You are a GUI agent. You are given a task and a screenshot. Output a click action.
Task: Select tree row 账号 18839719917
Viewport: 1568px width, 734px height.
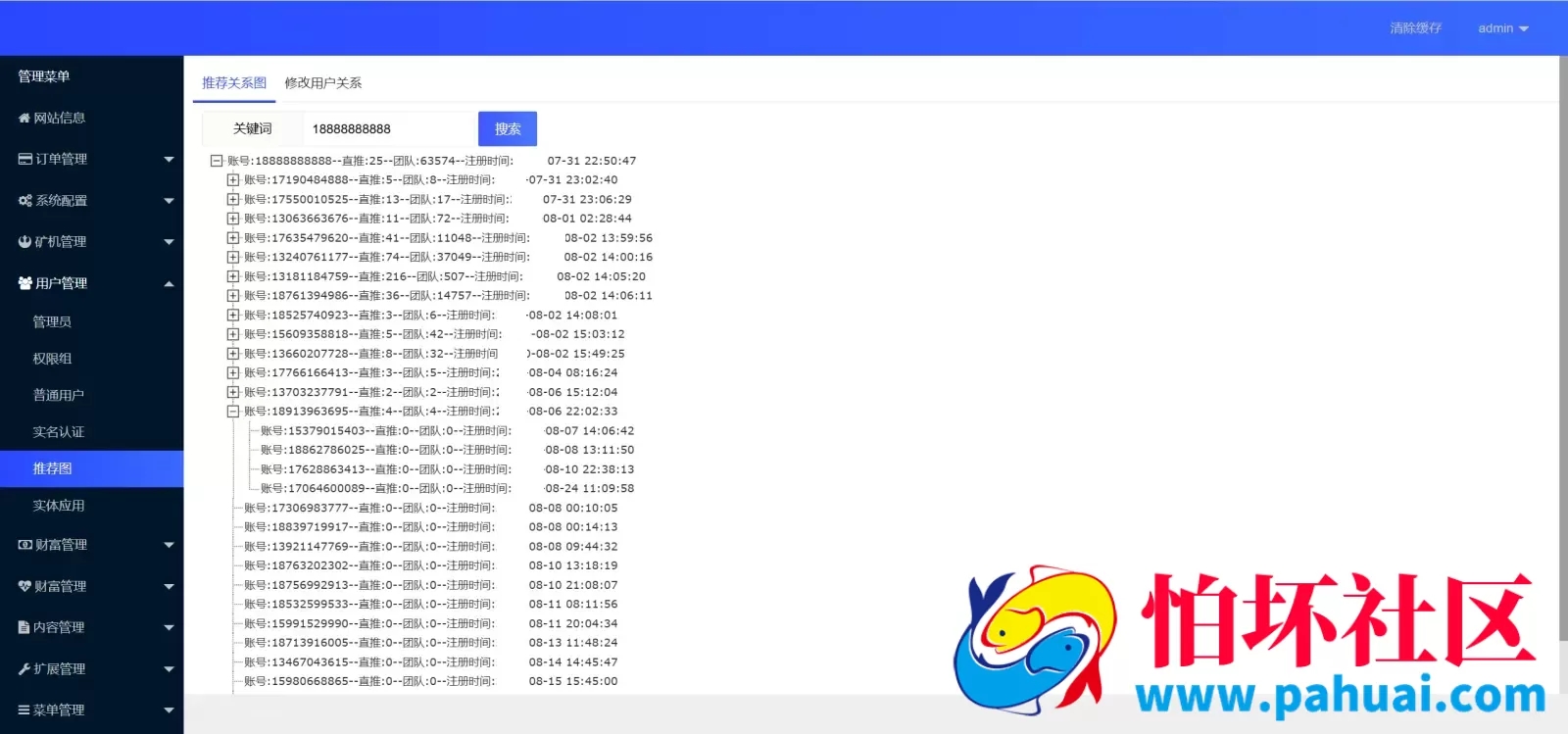click(431, 527)
